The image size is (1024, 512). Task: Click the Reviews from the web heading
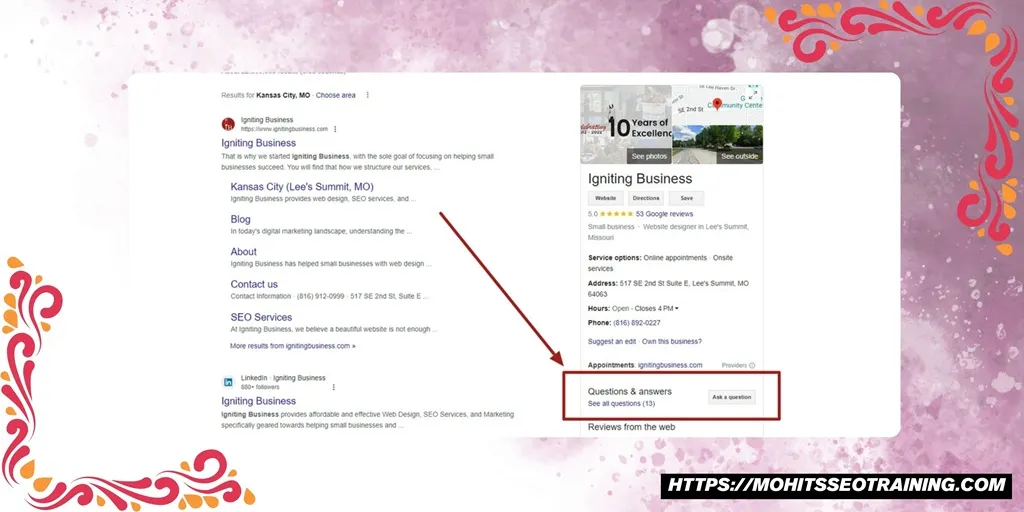632,427
